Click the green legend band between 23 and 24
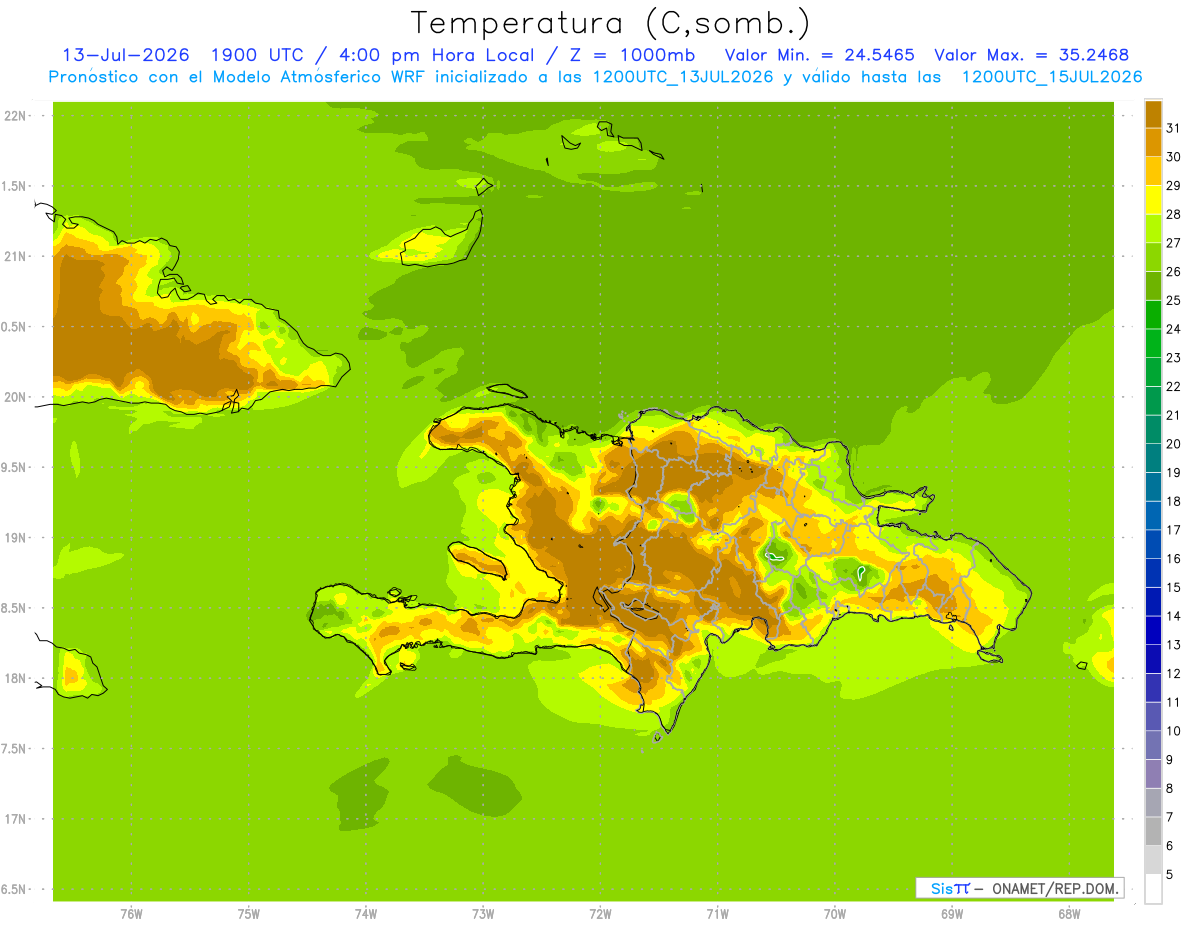 click(1153, 343)
